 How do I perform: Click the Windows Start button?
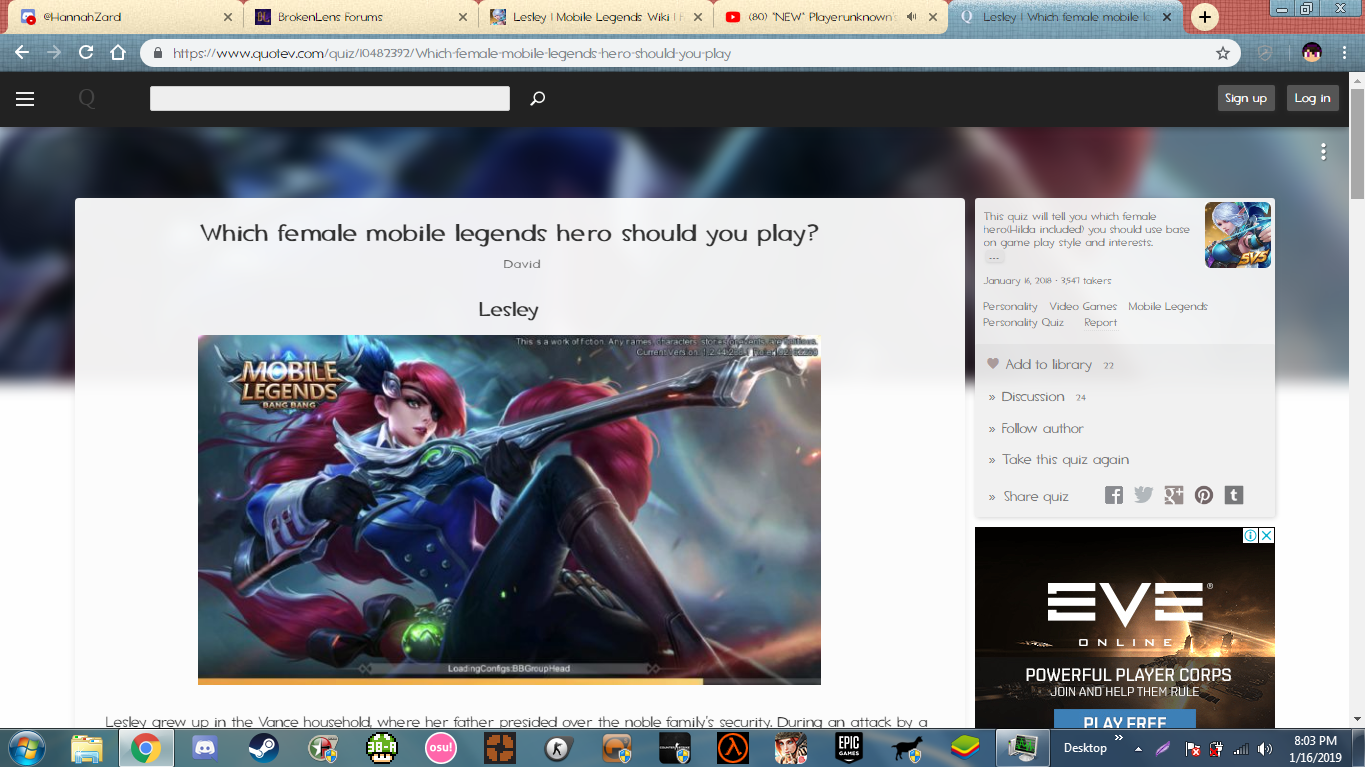click(x=27, y=748)
